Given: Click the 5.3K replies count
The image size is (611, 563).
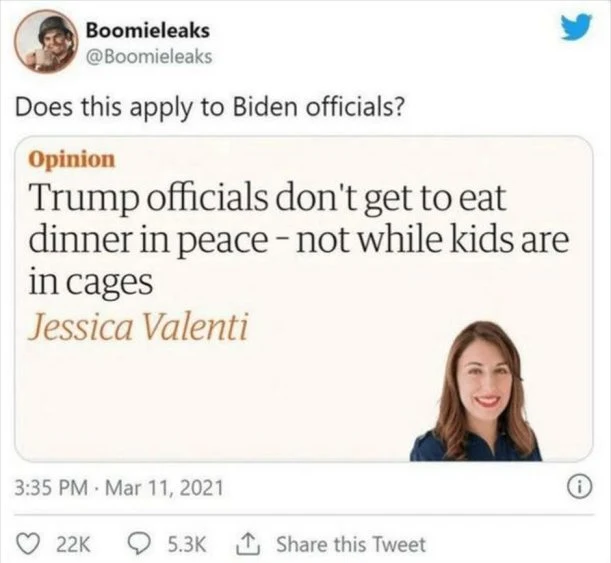Looking at the screenshot, I should pos(186,545).
